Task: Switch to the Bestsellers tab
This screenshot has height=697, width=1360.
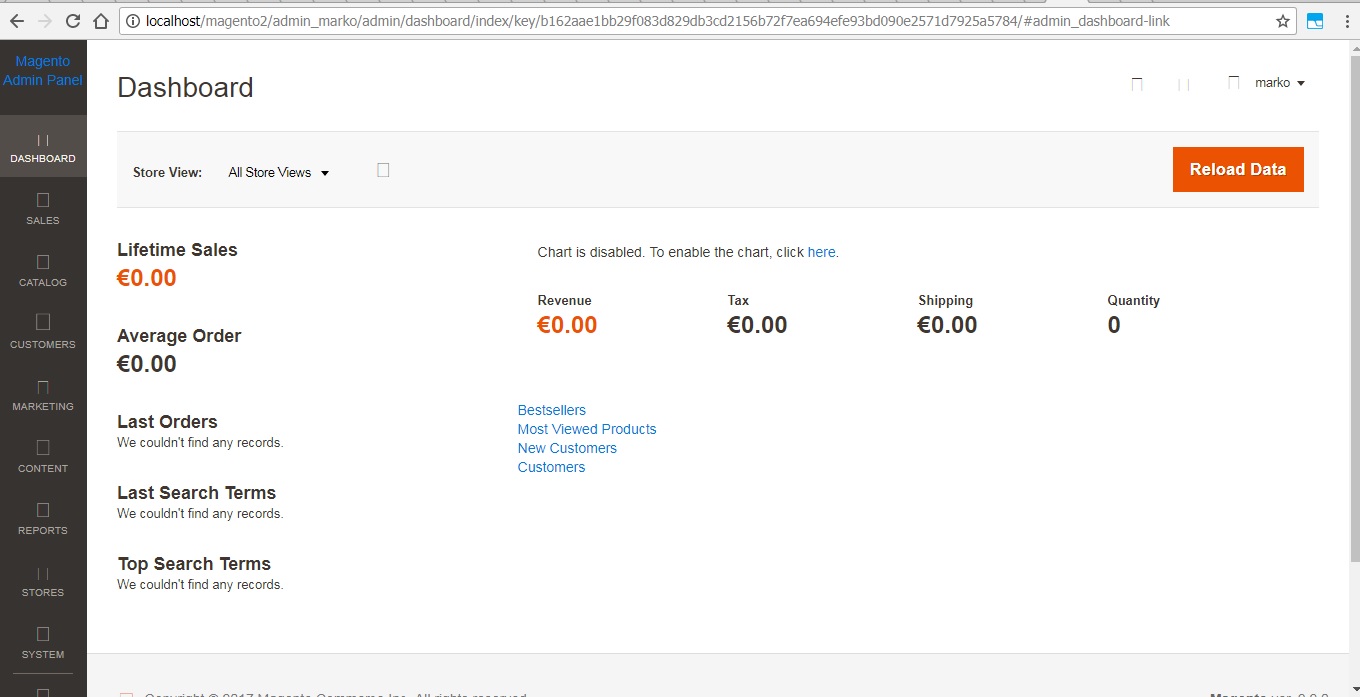Action: point(551,410)
